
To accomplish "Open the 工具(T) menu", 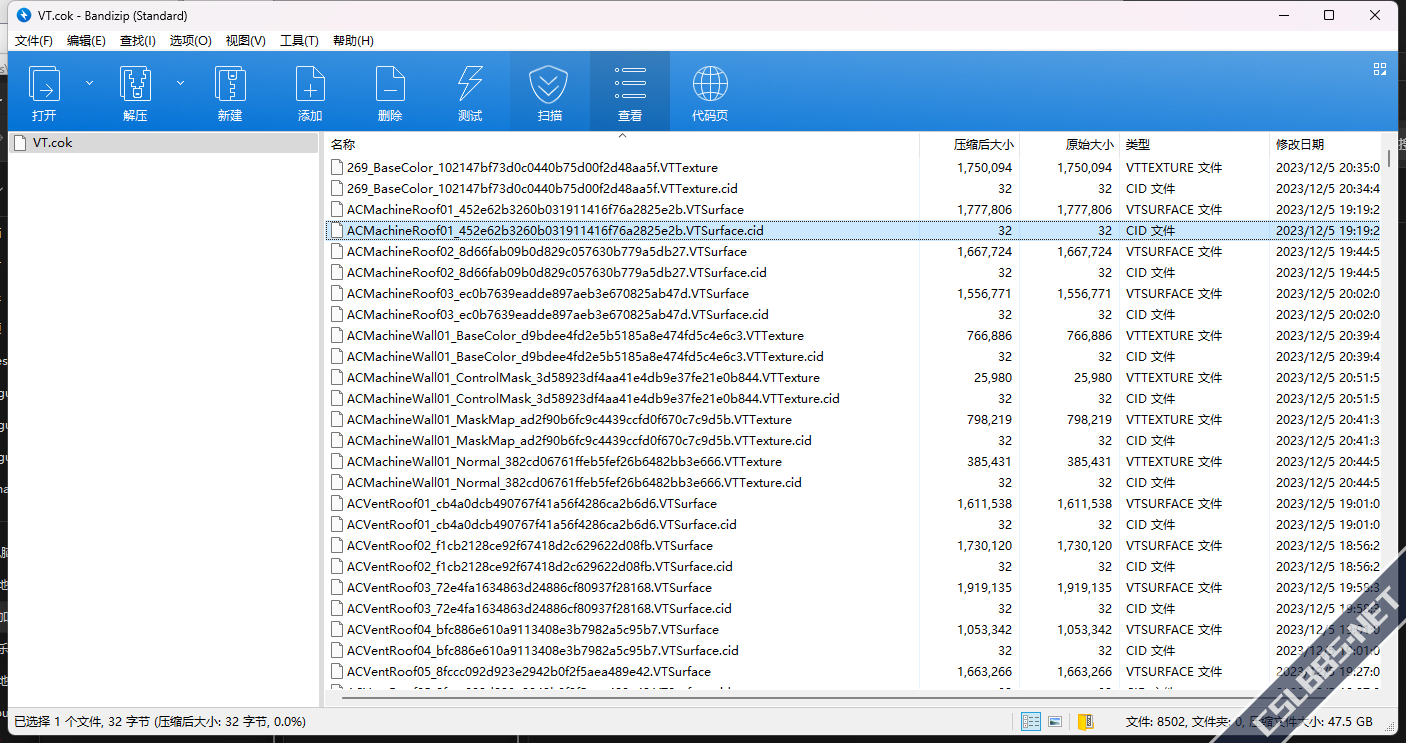I will click(x=299, y=41).
